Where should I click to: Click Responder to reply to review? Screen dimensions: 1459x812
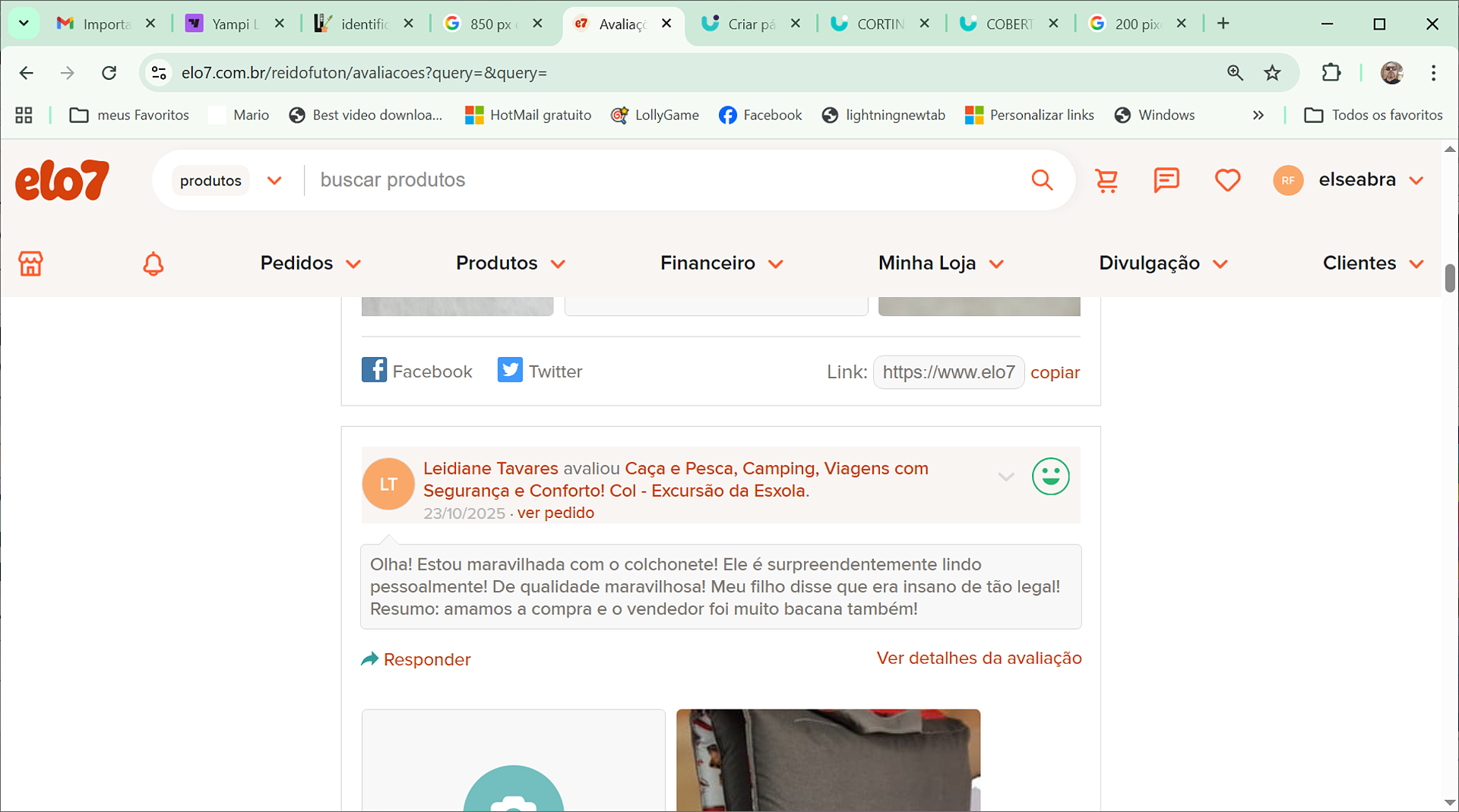[x=416, y=659]
